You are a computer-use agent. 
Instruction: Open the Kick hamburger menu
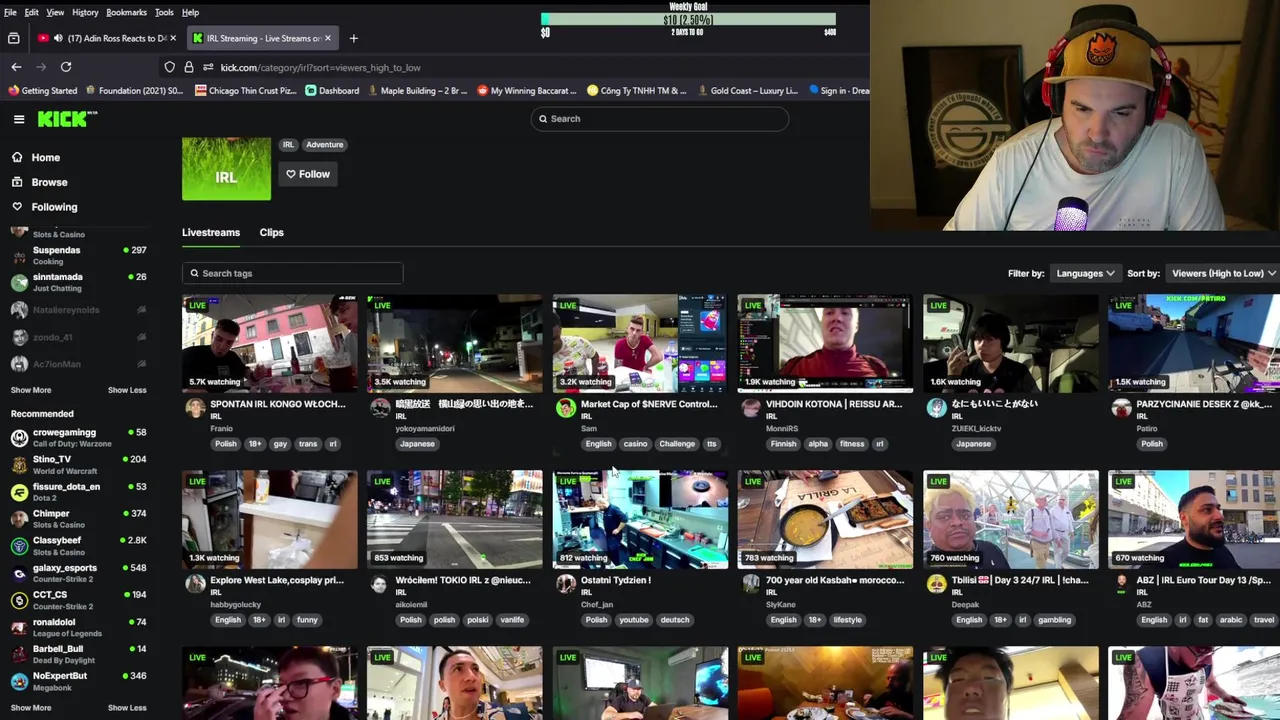[19, 119]
